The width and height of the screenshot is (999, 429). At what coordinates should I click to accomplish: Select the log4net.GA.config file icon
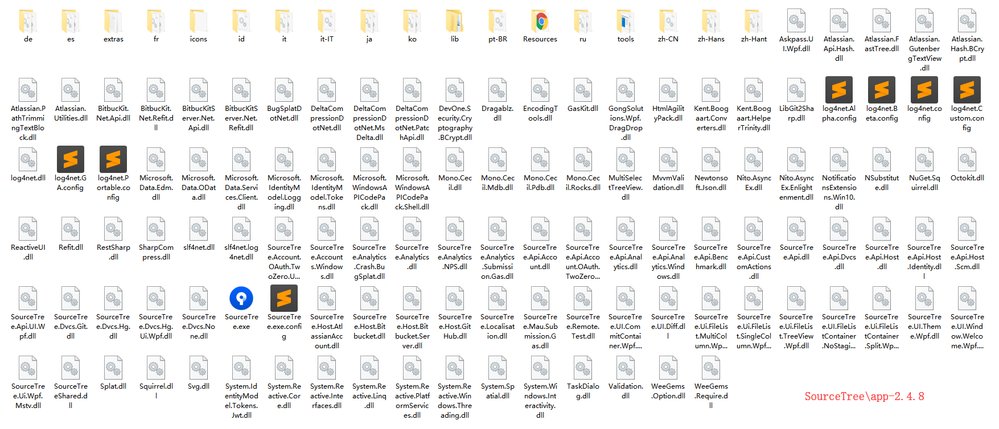click(x=71, y=159)
